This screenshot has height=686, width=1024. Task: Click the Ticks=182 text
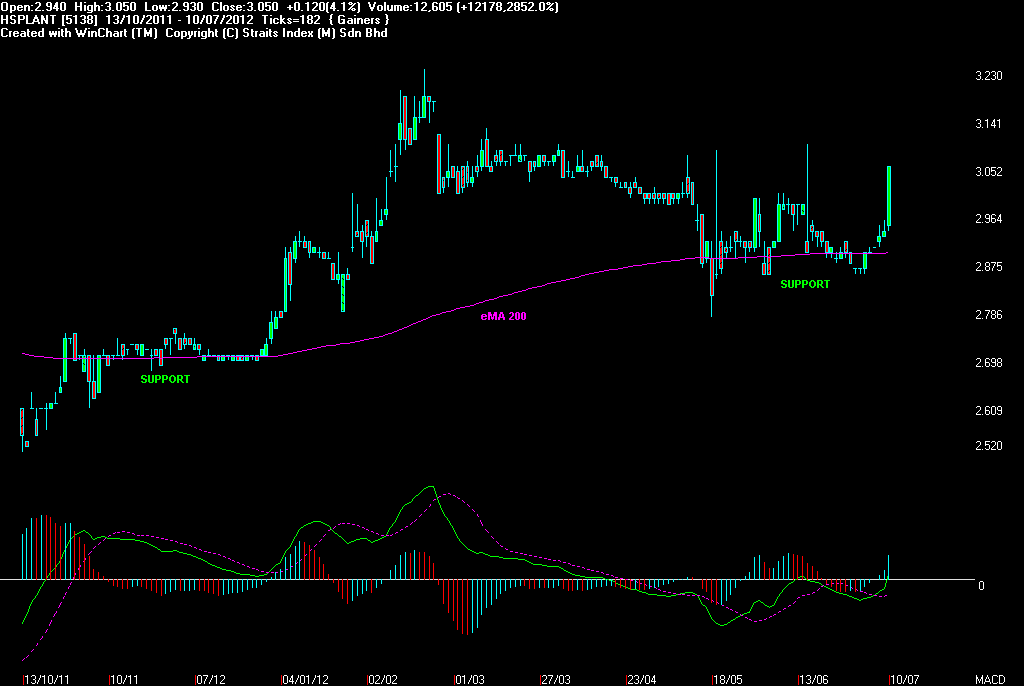[291, 20]
